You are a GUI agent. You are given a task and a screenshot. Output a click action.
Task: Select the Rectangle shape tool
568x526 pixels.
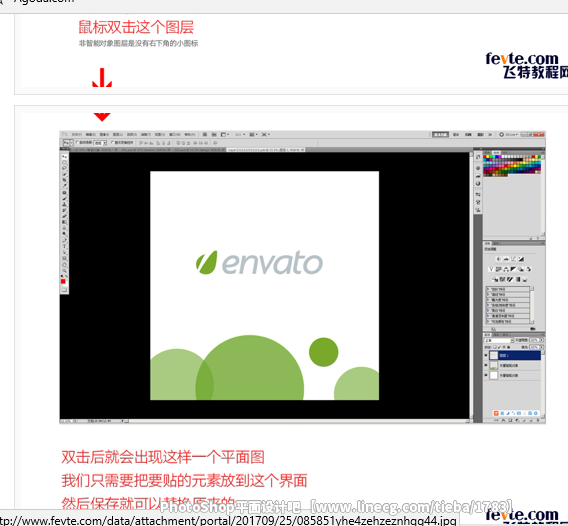point(64,258)
